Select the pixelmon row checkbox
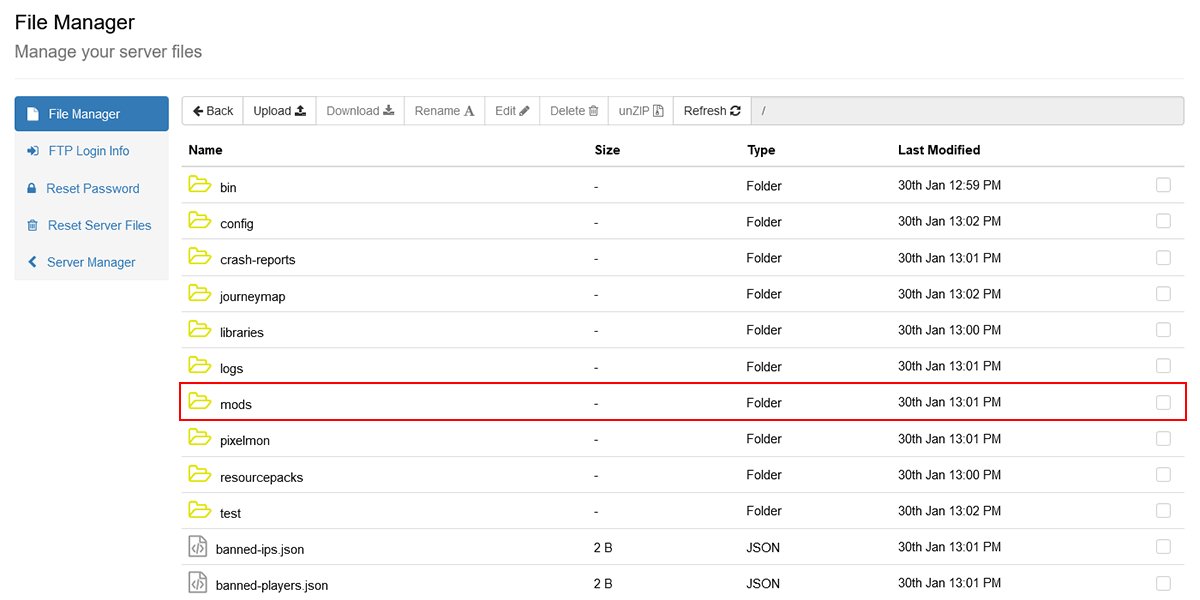1200x600 pixels. [1163, 438]
